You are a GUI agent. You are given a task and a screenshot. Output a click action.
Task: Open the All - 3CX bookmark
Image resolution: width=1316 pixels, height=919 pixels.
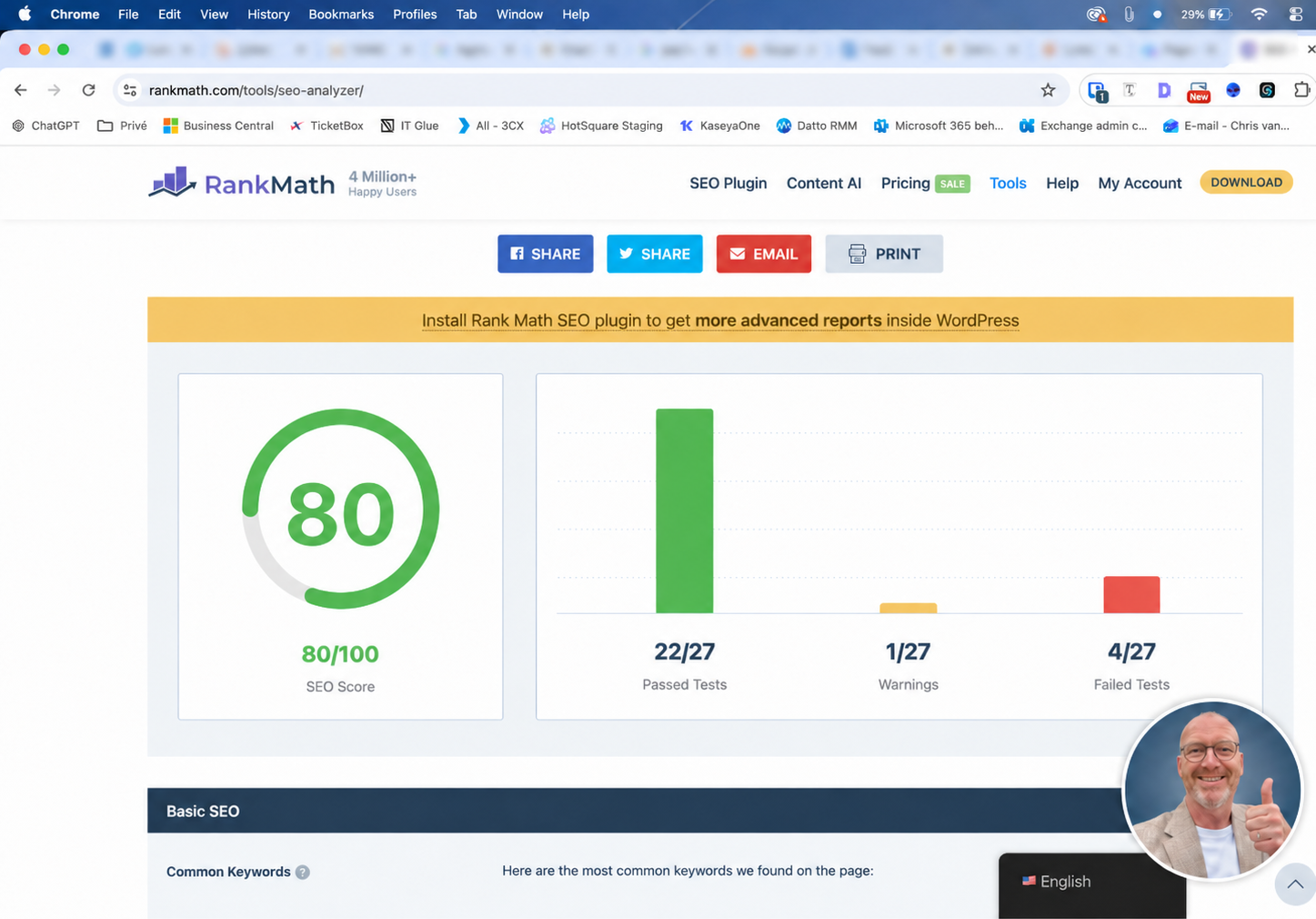[490, 126]
